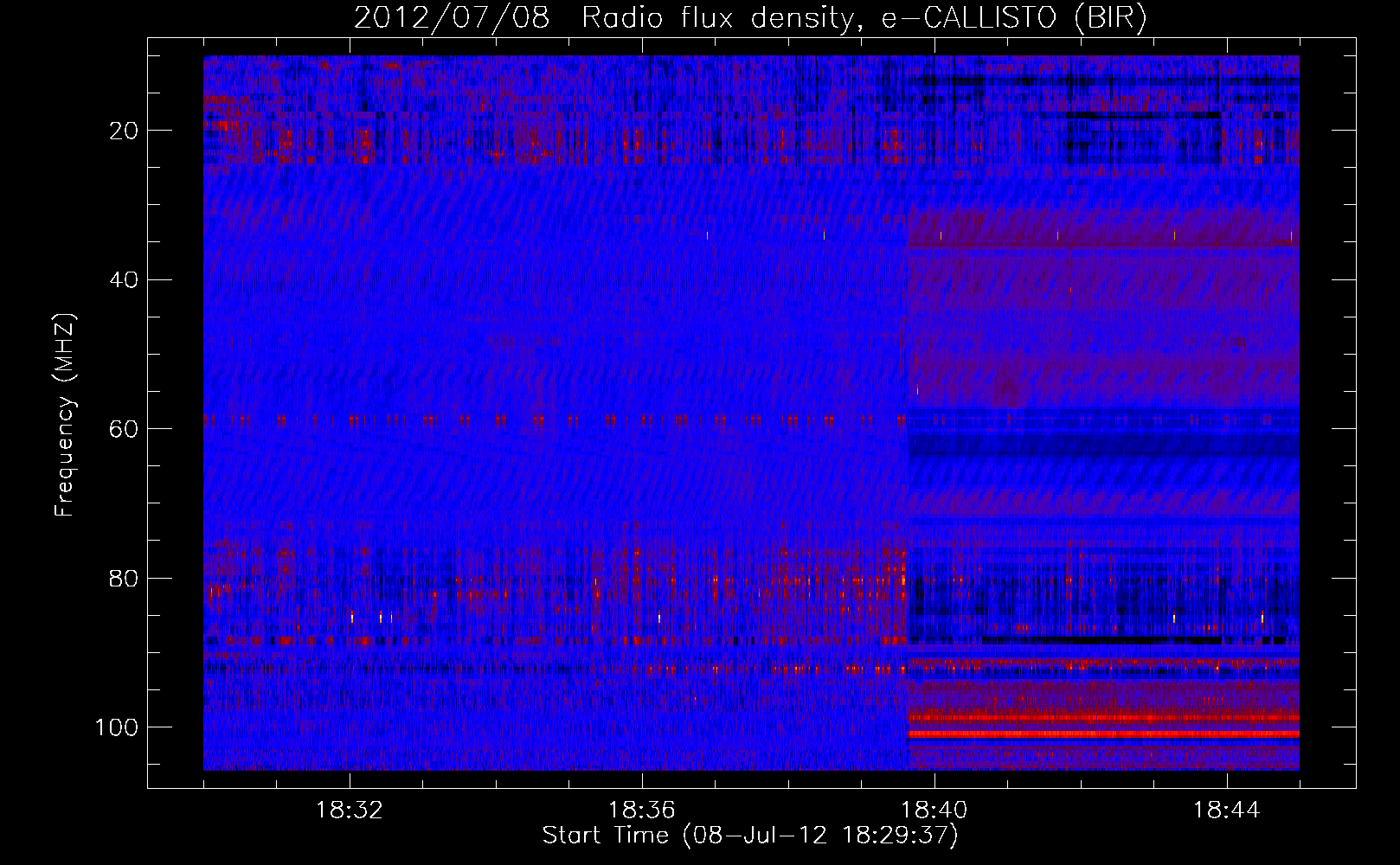Click the 18:44 time tick label
Image resolution: width=1400 pixels, height=865 pixels.
pyautogui.click(x=1227, y=811)
